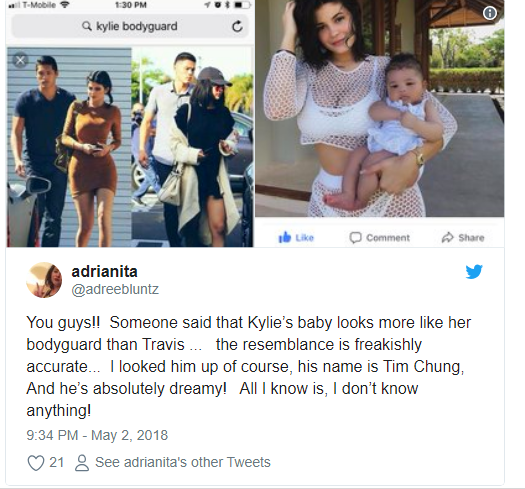Open adrianita's profile avatar
The height and width of the screenshot is (489, 525).
(x=44, y=280)
